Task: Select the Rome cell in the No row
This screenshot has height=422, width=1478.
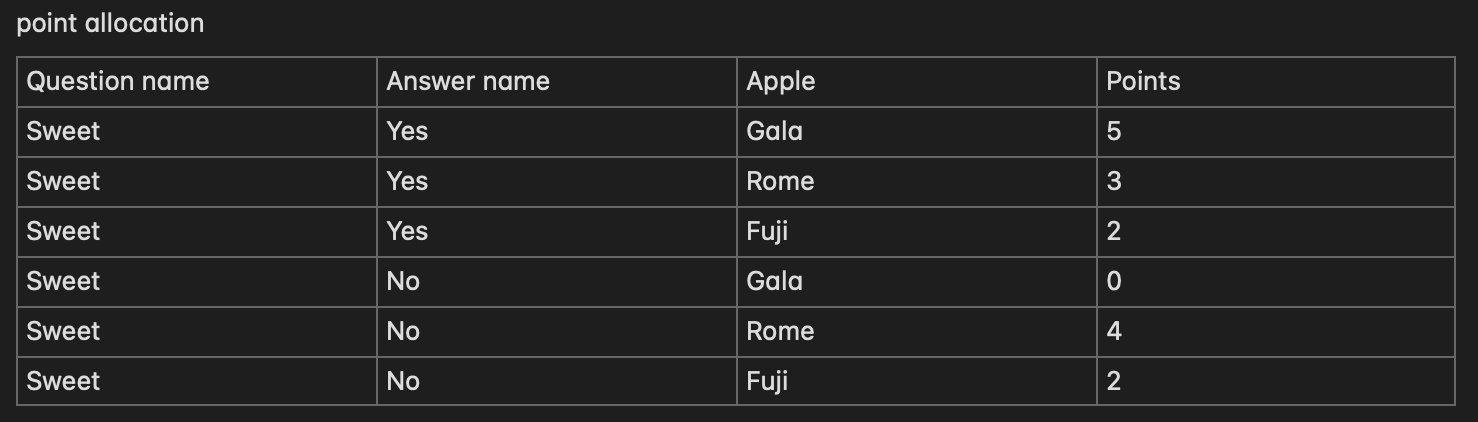Action: [780, 331]
